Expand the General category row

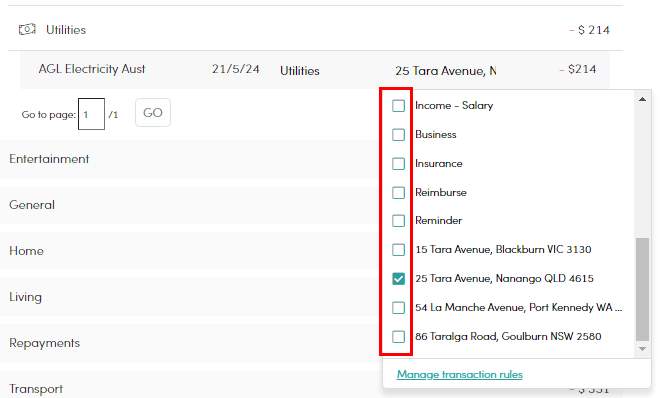tap(190, 205)
